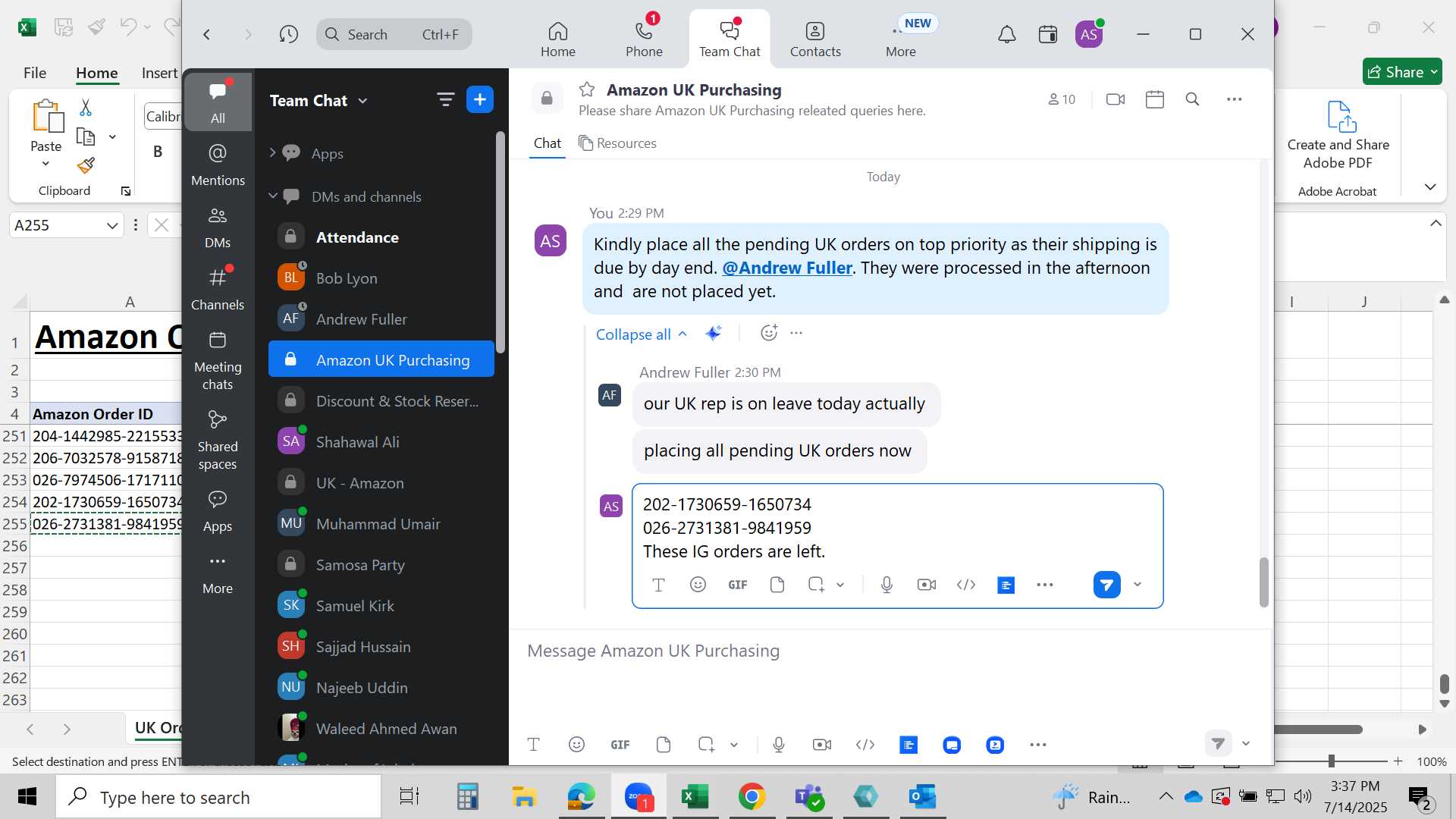Image resolution: width=1456 pixels, height=819 pixels.
Task: Open channel header more options ellipsis
Action: point(1234,99)
